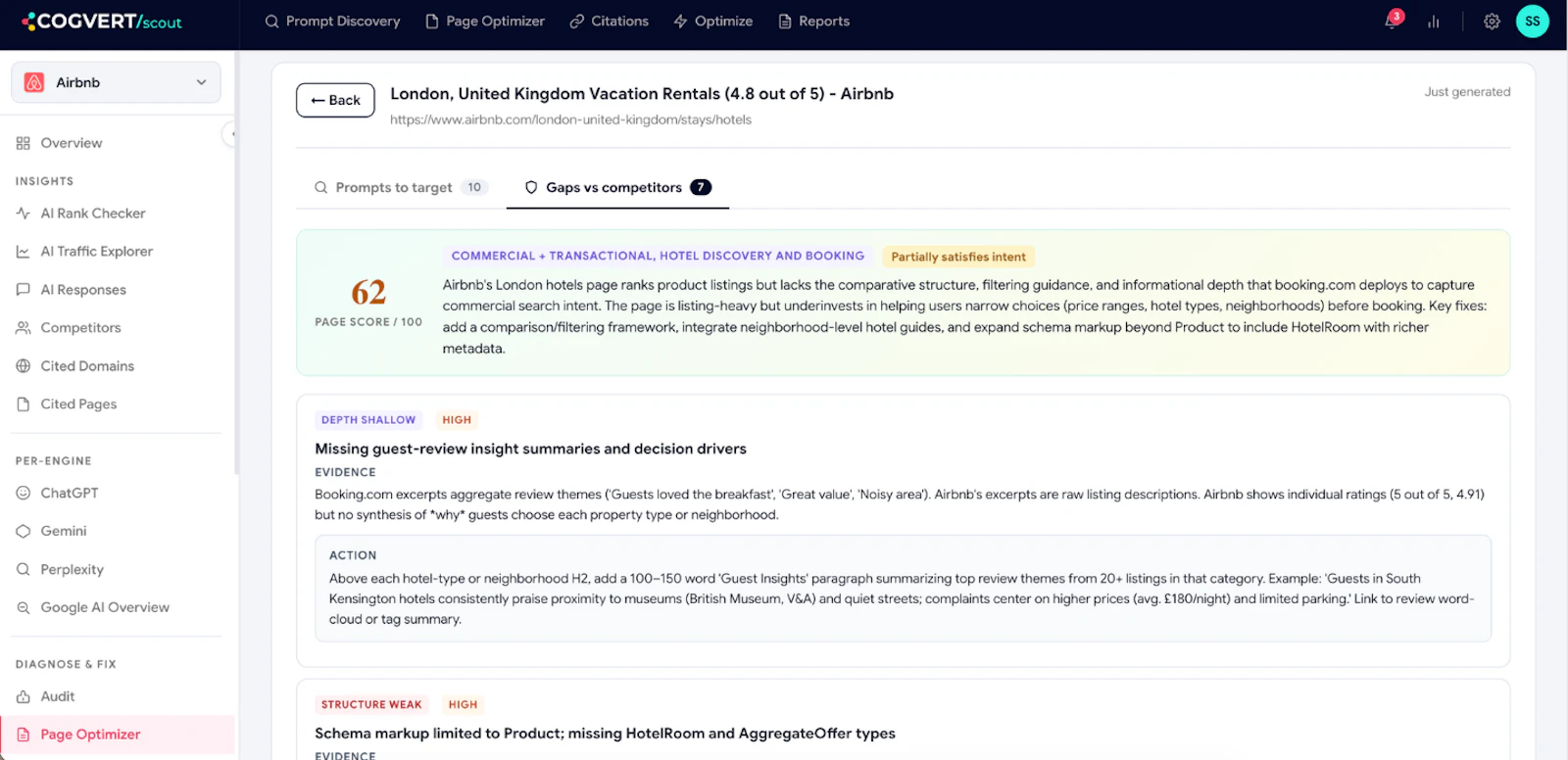Click the Gemini engine icon
The width and height of the screenshot is (1568, 760).
[24, 532]
